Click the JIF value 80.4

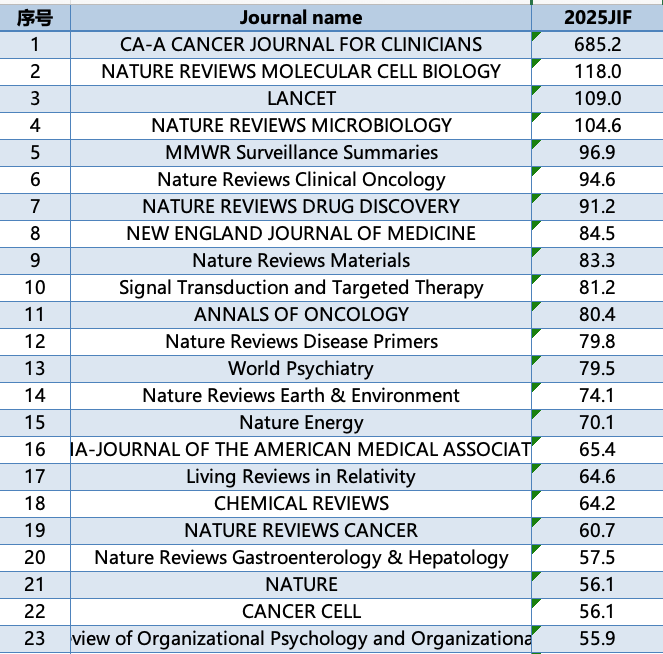597,315
